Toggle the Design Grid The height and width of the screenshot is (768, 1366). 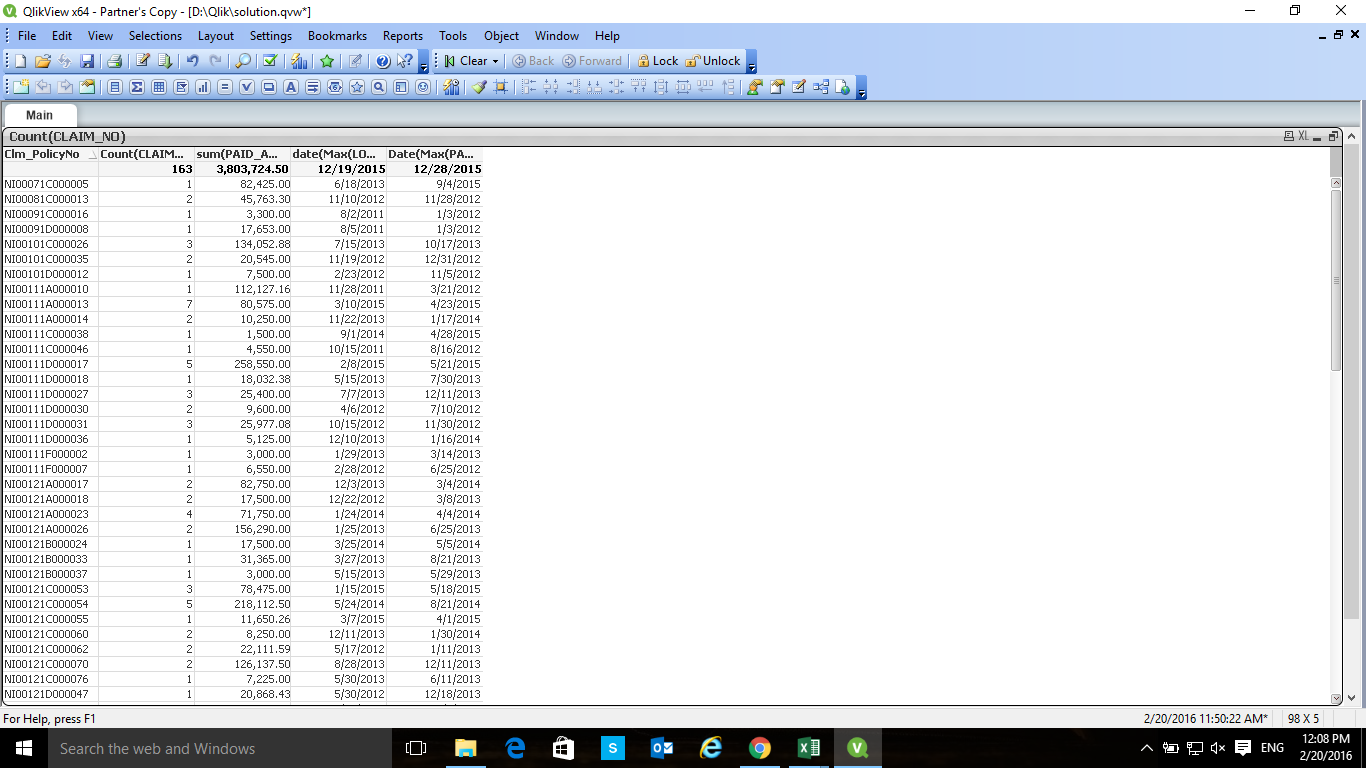click(500, 87)
